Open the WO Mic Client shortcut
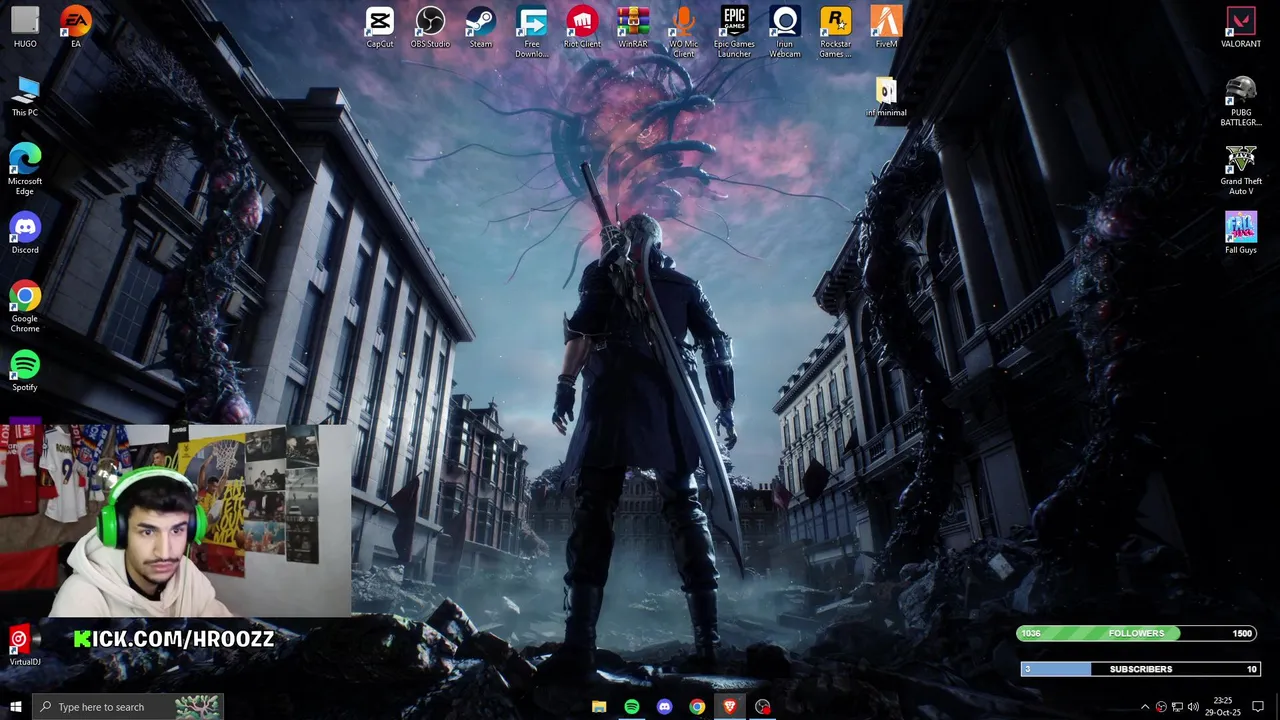The height and width of the screenshot is (720, 1280). point(684,32)
